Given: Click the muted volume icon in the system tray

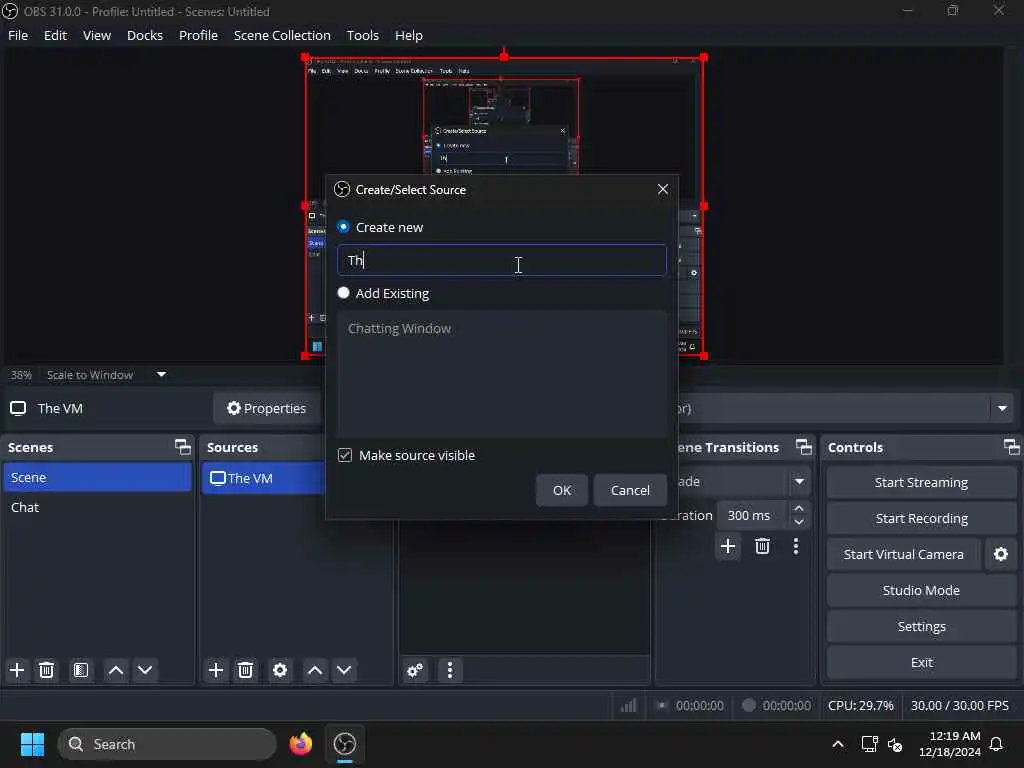Looking at the screenshot, I should click(895, 744).
